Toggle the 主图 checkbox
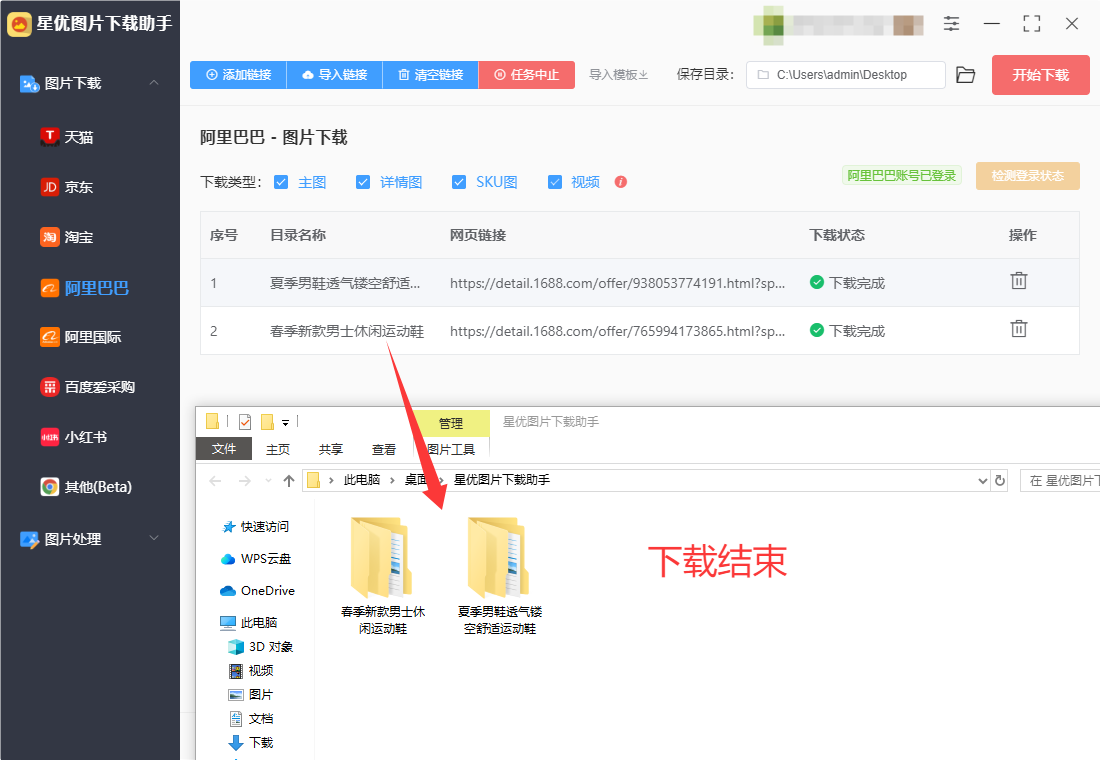Screen dimensions: 1100x760 pos(281,182)
